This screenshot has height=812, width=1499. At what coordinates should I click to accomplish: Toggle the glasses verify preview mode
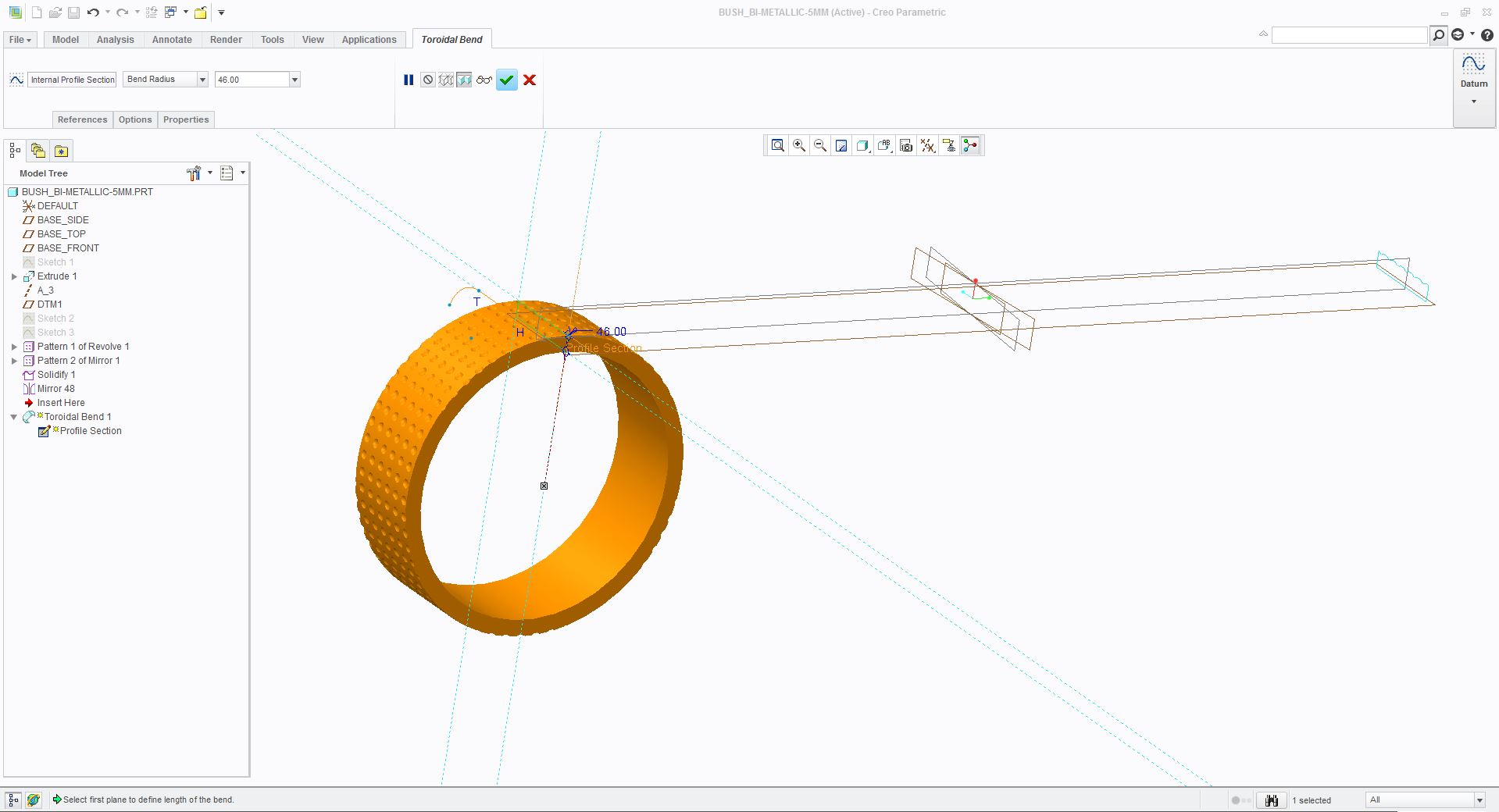pos(484,80)
